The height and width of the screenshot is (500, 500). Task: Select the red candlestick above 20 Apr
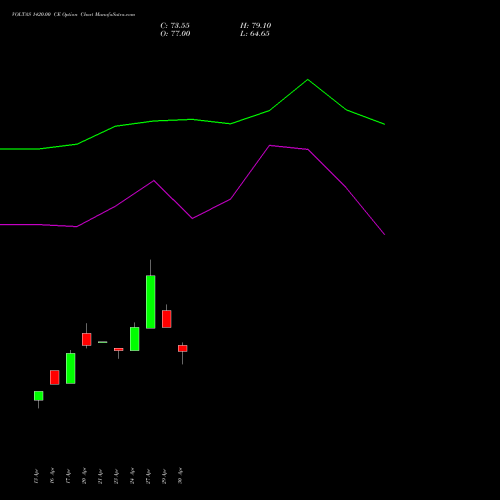point(87,339)
